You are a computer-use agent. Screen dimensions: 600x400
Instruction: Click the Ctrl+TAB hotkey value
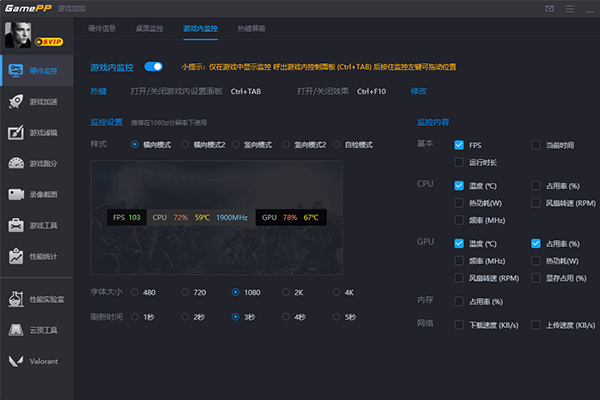246,91
